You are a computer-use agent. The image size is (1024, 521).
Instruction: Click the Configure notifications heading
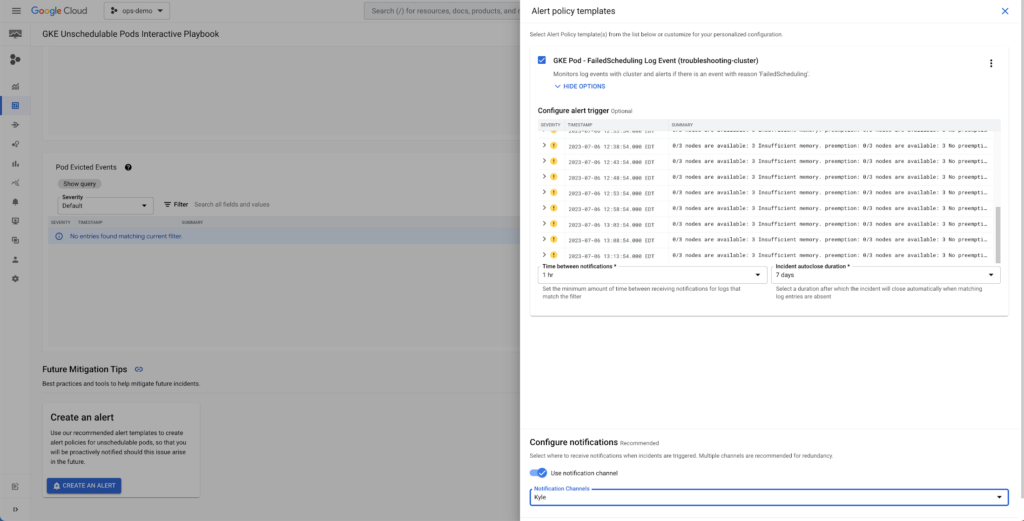pyautogui.click(x=573, y=442)
